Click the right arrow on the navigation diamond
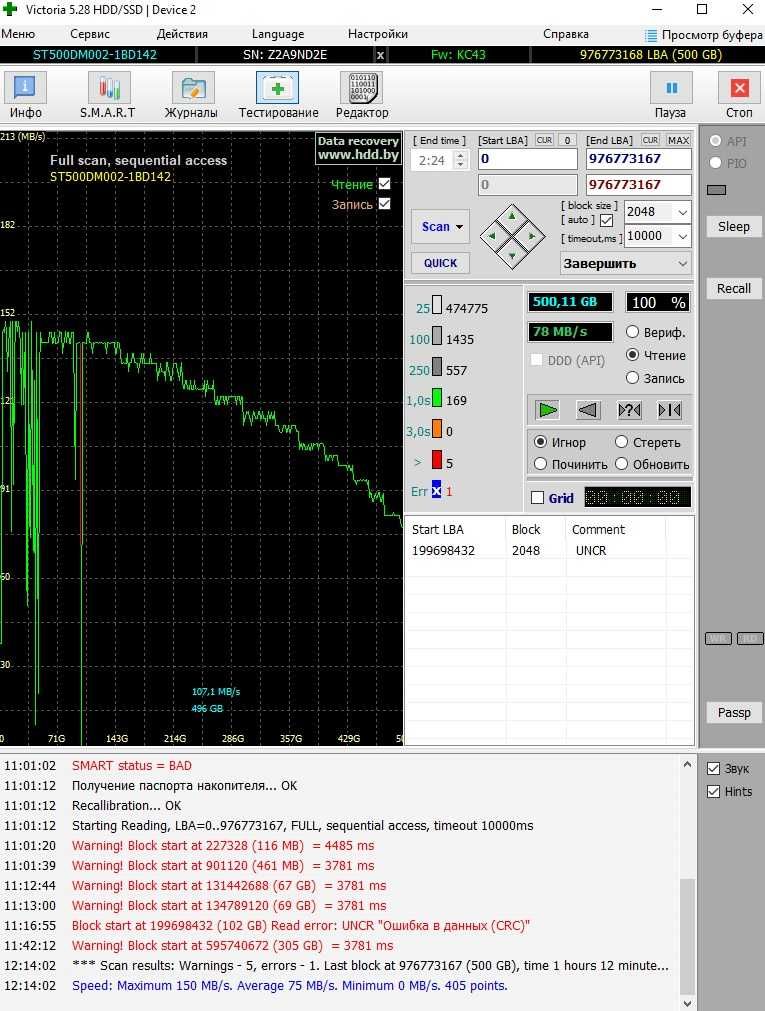765x1011 pixels. tap(532, 236)
